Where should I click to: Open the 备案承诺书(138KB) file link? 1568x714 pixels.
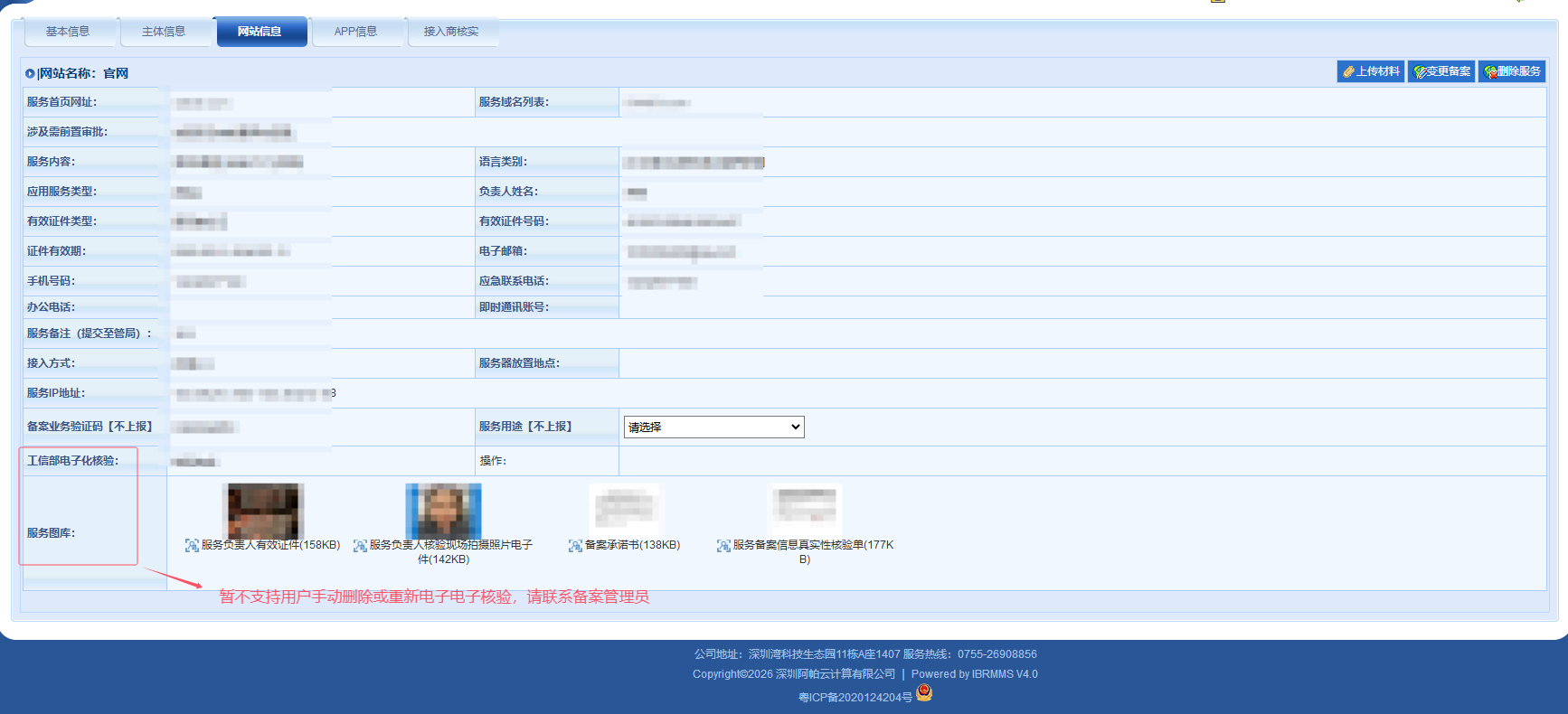point(632,545)
